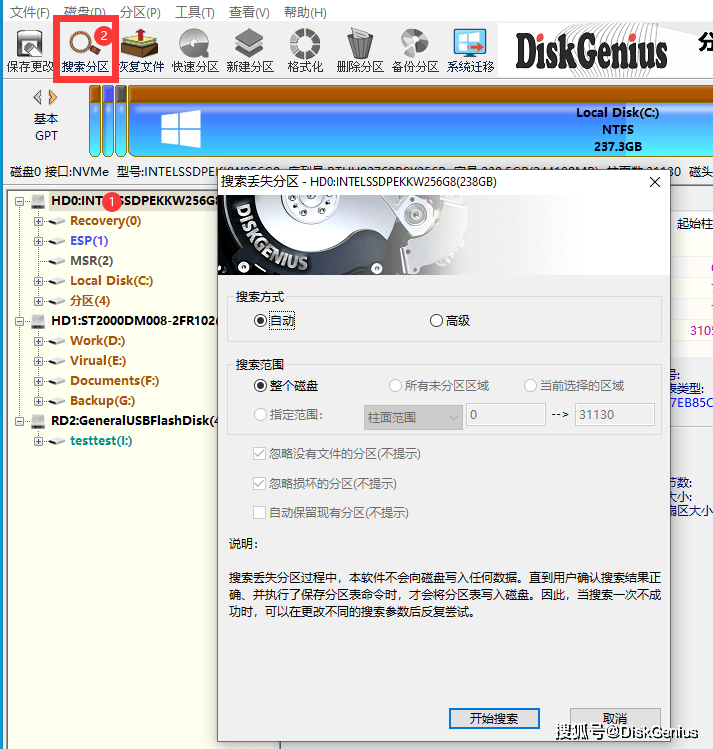The width and height of the screenshot is (713, 749).
Task: Click the Windows logo on disk map
Action: 181,128
